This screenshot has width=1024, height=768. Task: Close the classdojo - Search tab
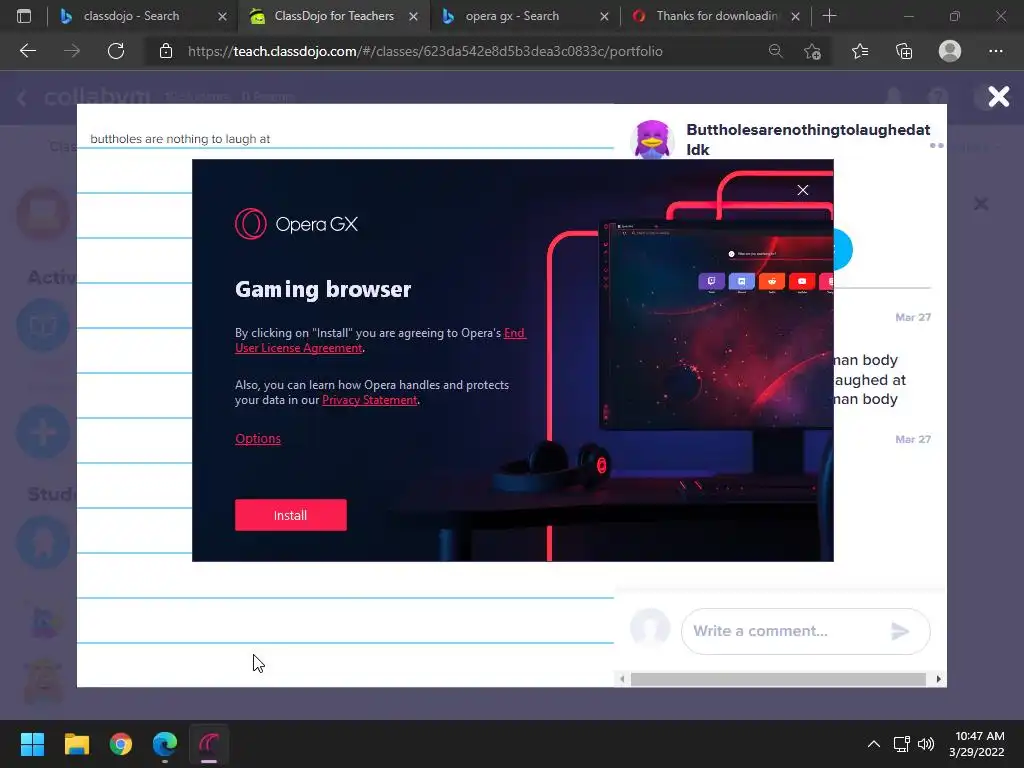click(222, 16)
